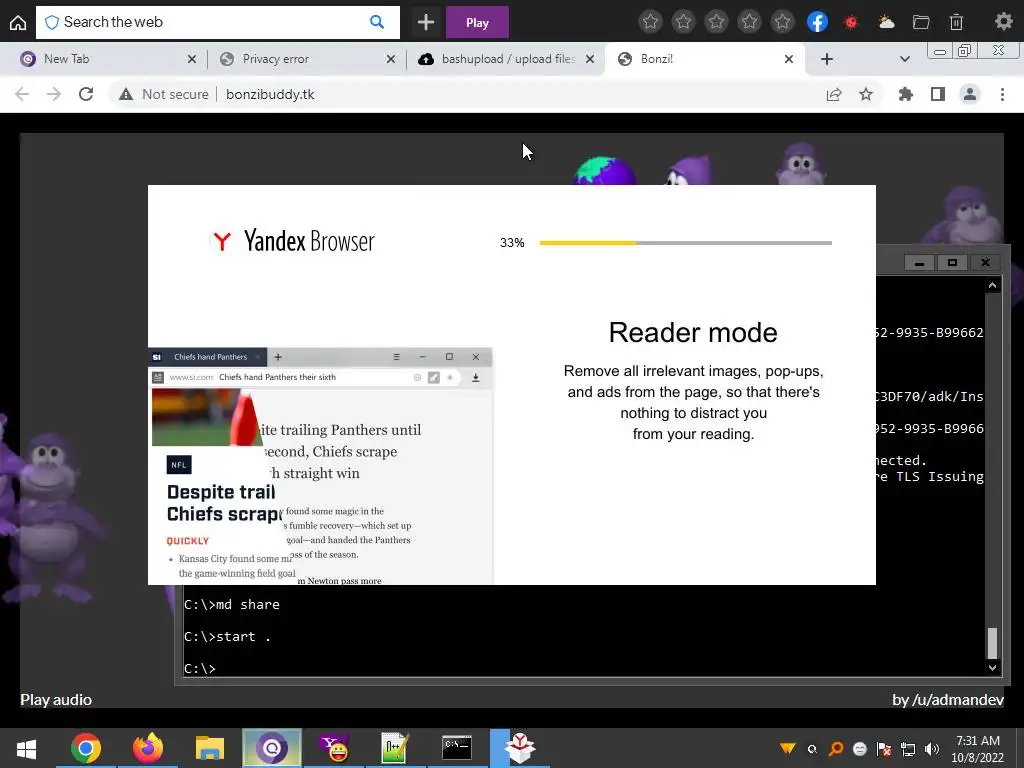Open Command Prompt taskbar icon
This screenshot has height=768, width=1024.
pyautogui.click(x=457, y=748)
